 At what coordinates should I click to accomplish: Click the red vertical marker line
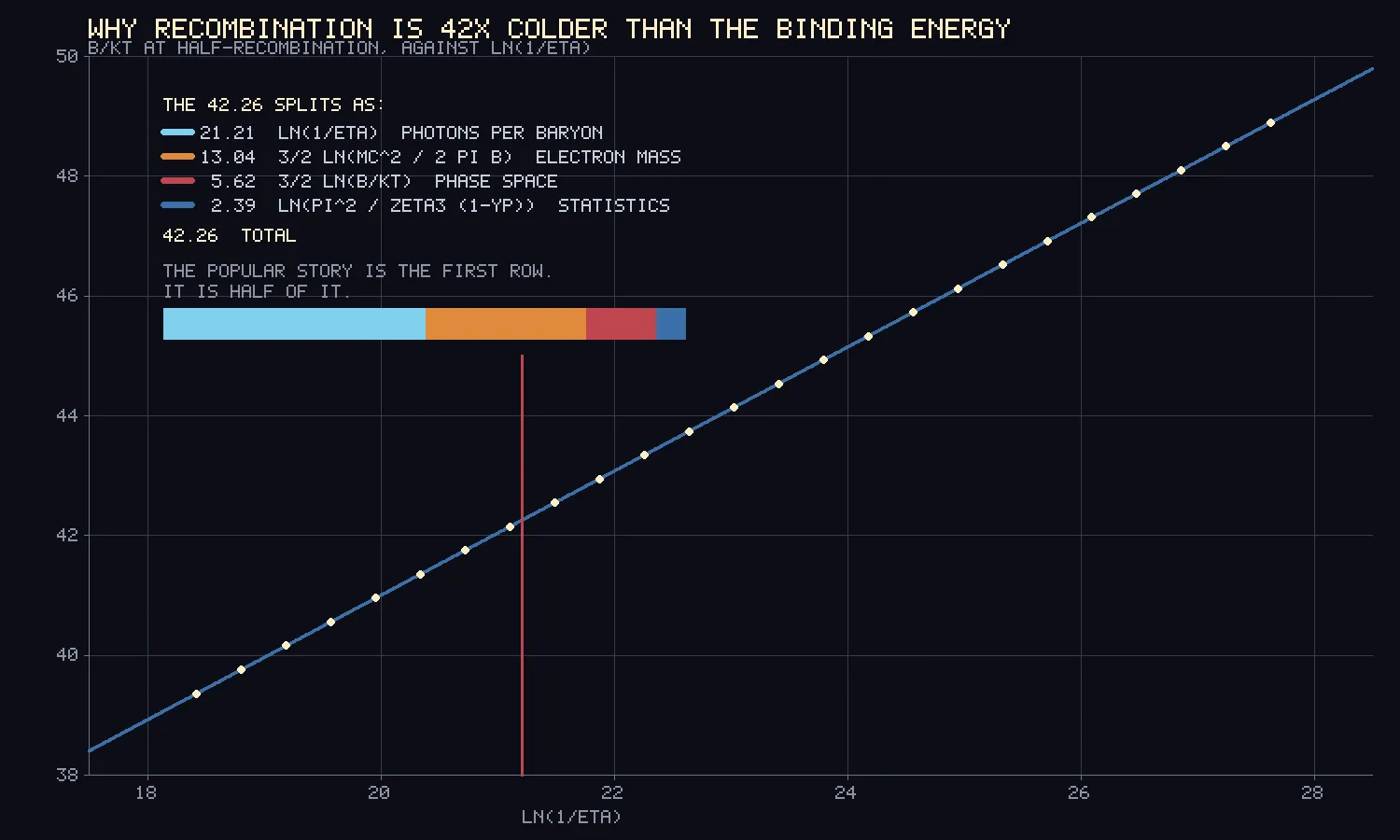[522, 565]
